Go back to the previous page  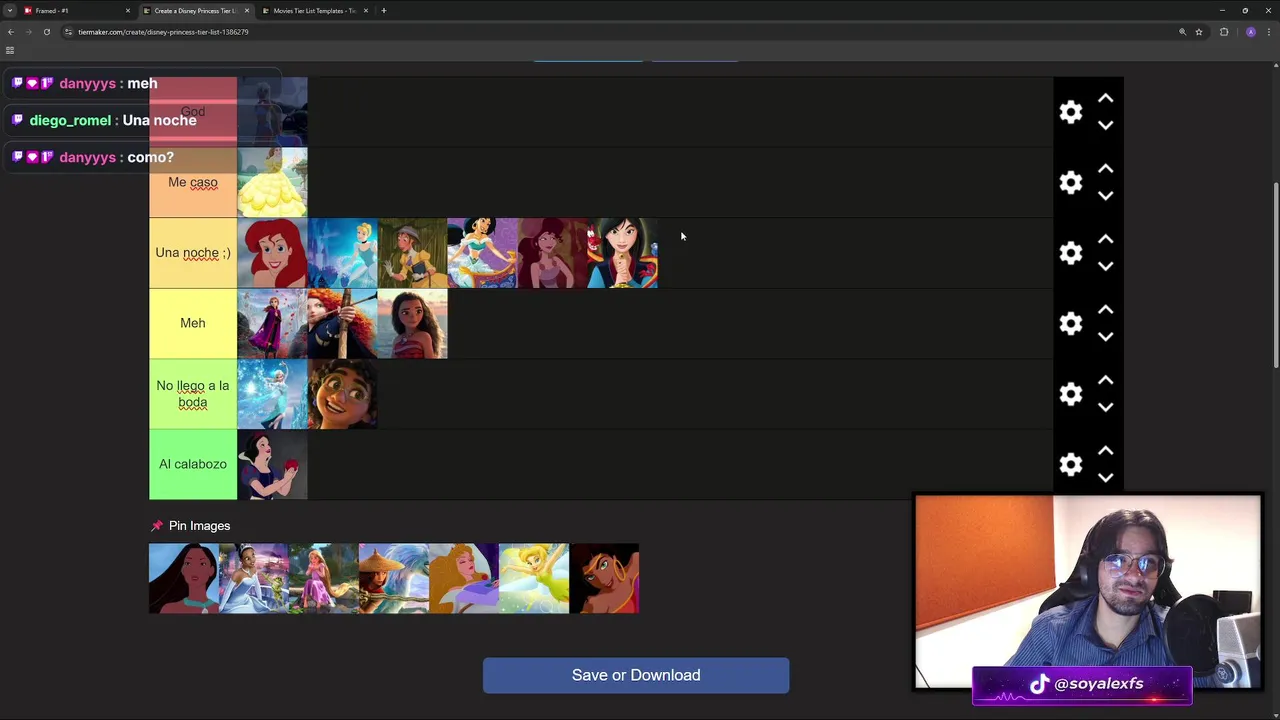tap(11, 32)
